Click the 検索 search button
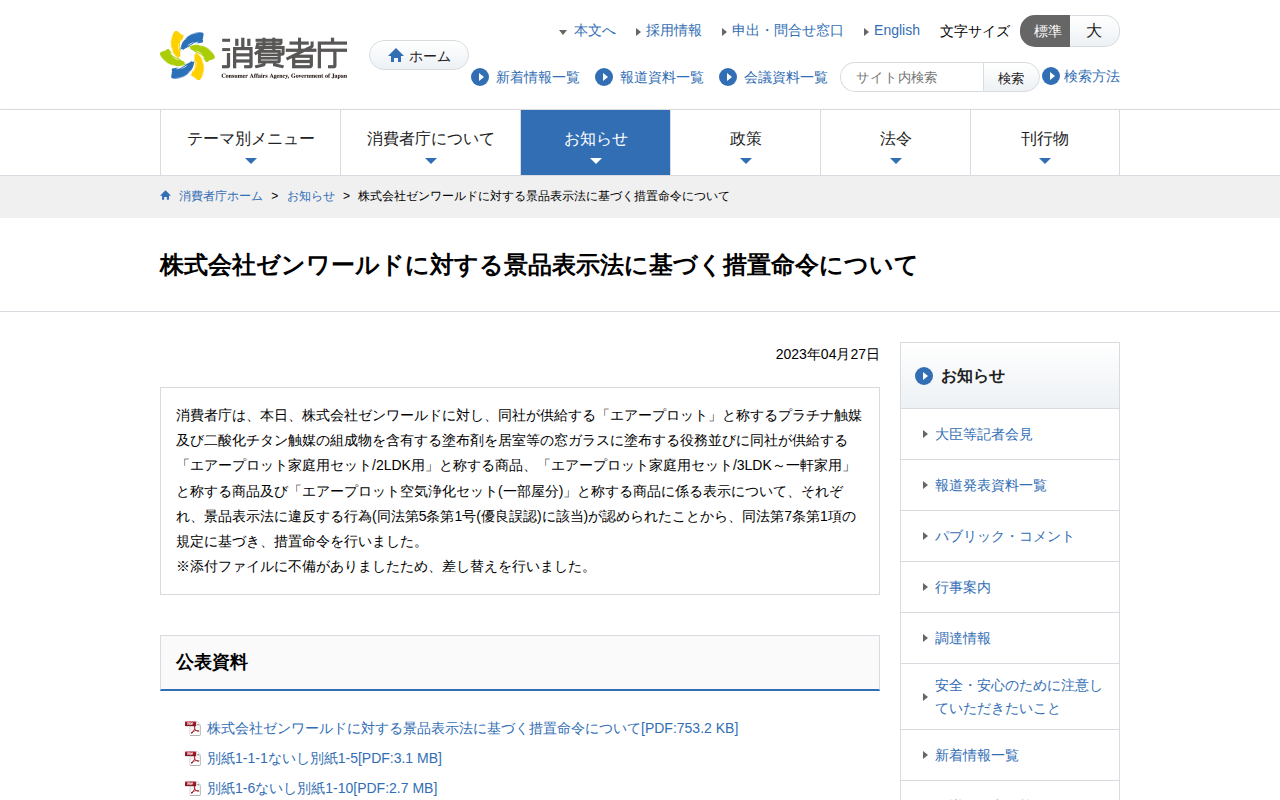 pyautogui.click(x=1011, y=77)
